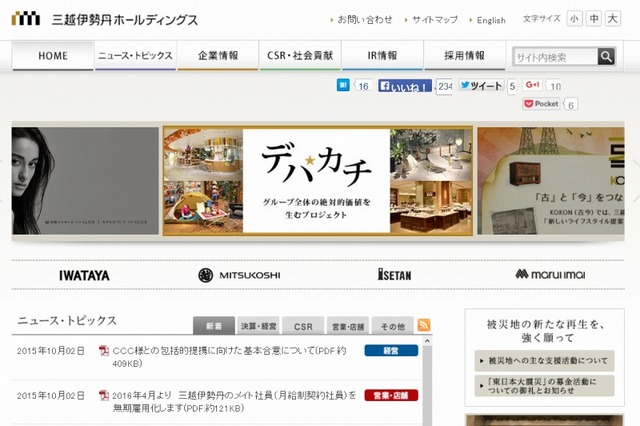The image size is (640, 426).
Task: Select the CSR news tab
Action: (x=303, y=326)
